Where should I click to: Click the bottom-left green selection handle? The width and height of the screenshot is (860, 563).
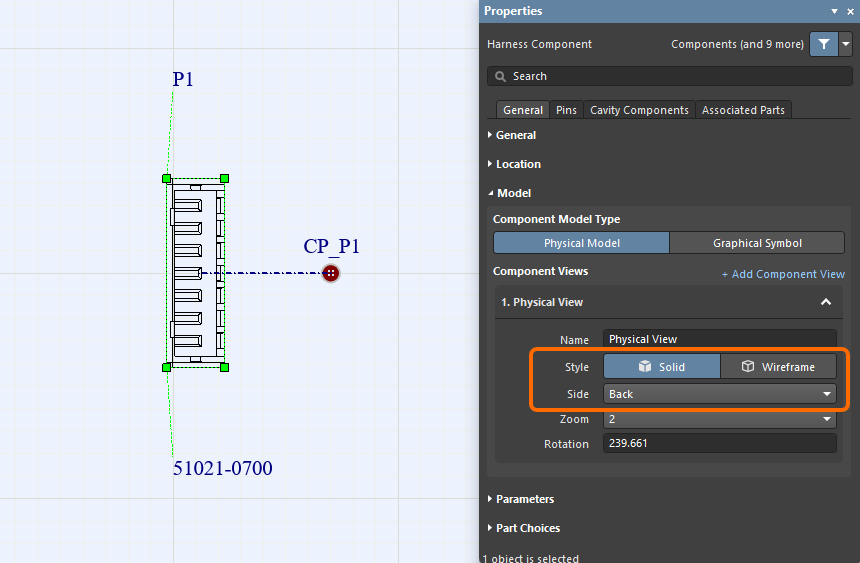click(167, 367)
